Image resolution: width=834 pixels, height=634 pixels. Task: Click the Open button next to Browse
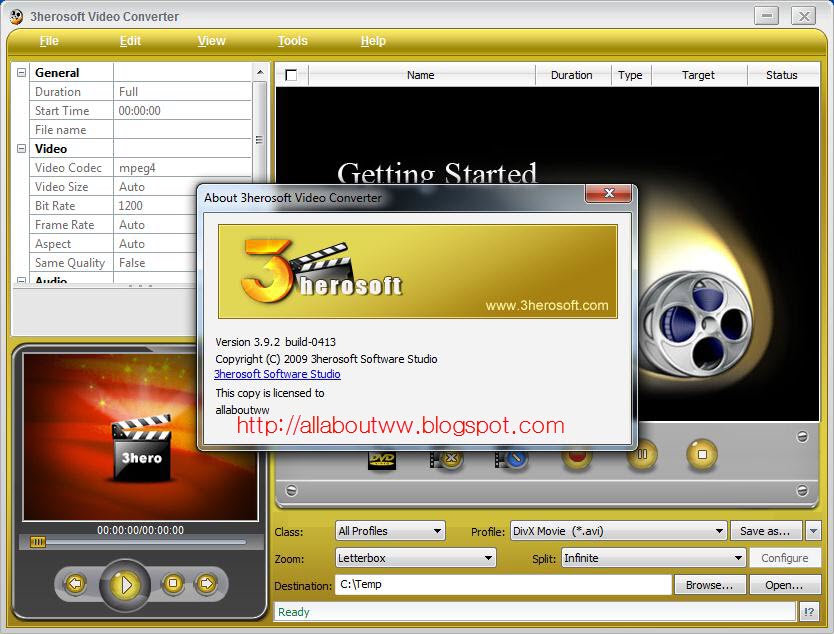click(x=785, y=585)
